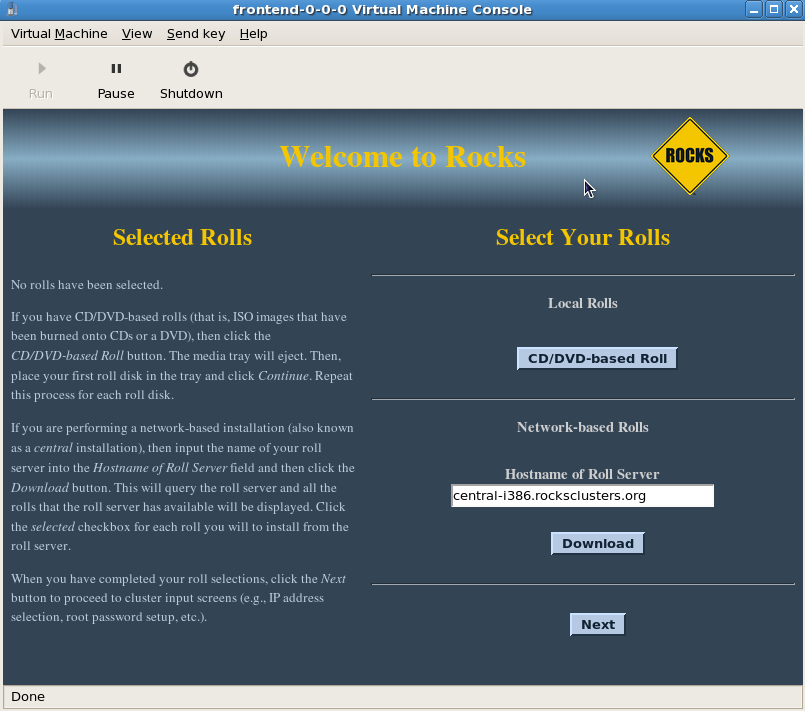This screenshot has width=805, height=711.
Task: Open the Help menu
Action: 253,34
